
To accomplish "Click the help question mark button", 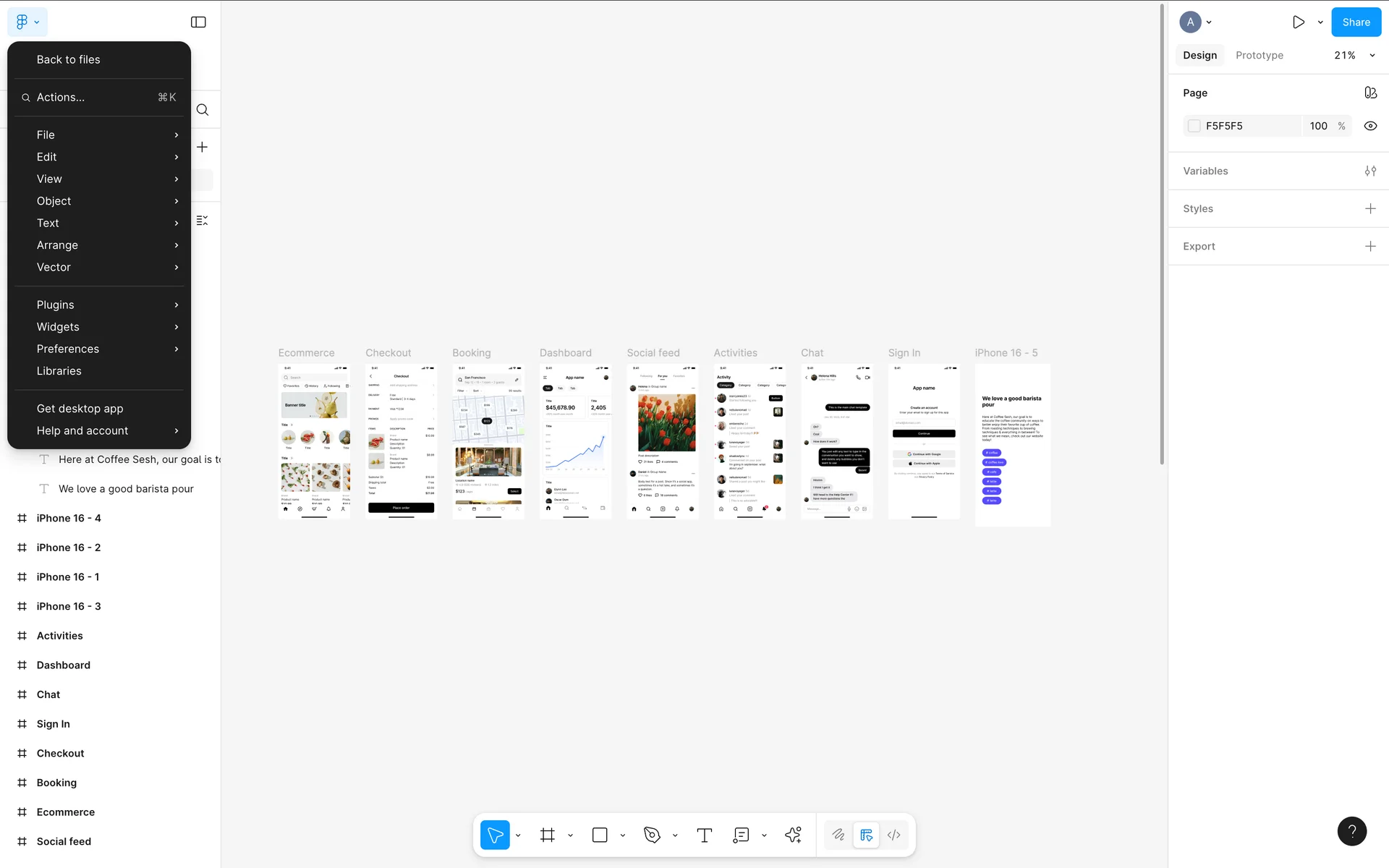I will point(1351,831).
